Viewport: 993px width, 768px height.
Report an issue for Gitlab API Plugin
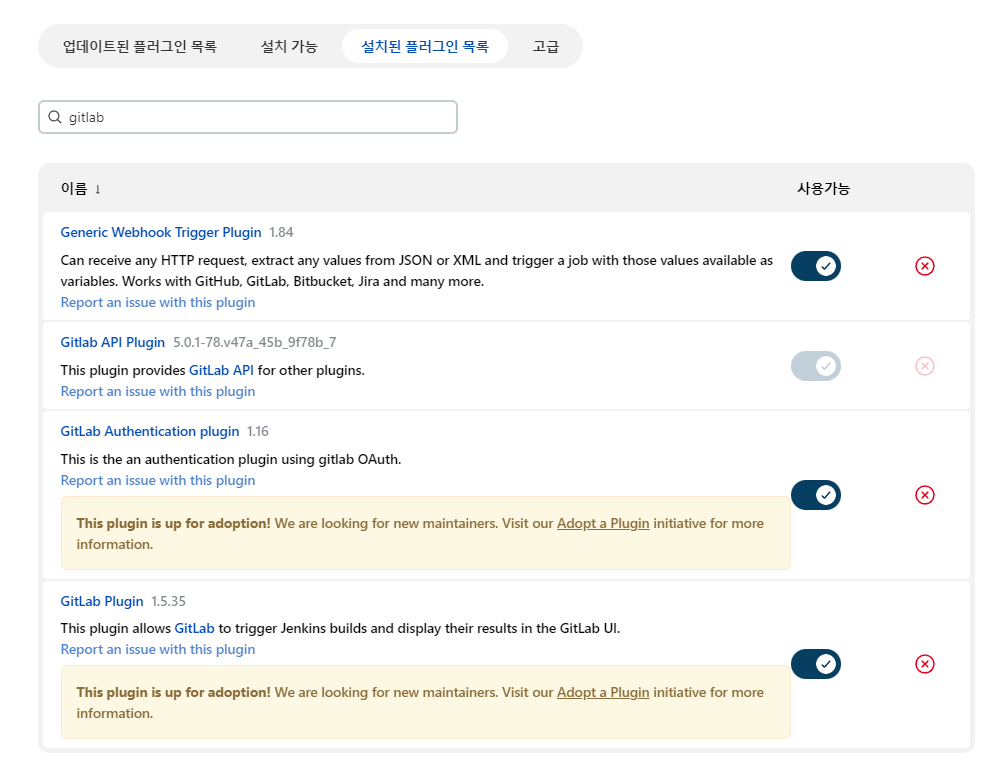[158, 391]
